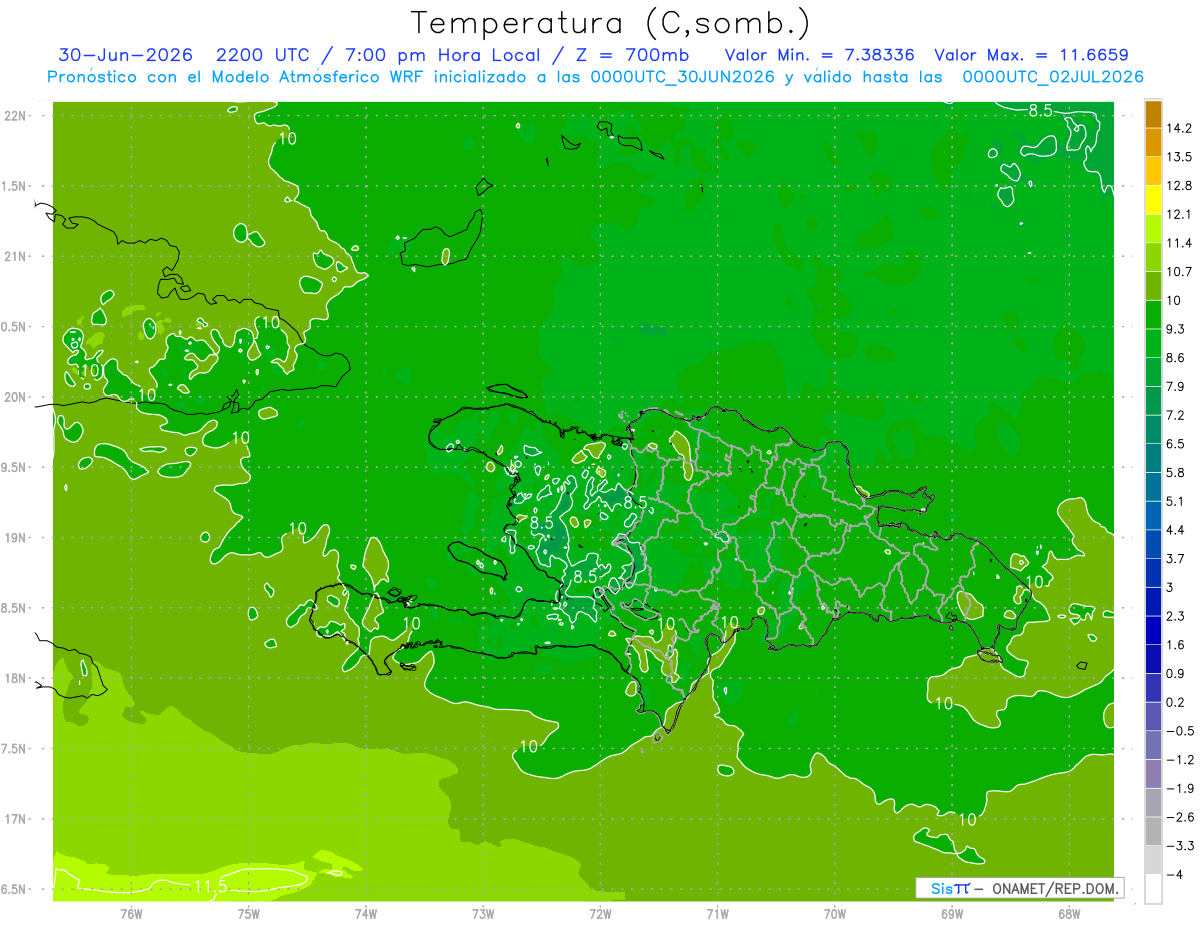
Task: Click the '20N' latitude axis label
Action: coord(15,397)
